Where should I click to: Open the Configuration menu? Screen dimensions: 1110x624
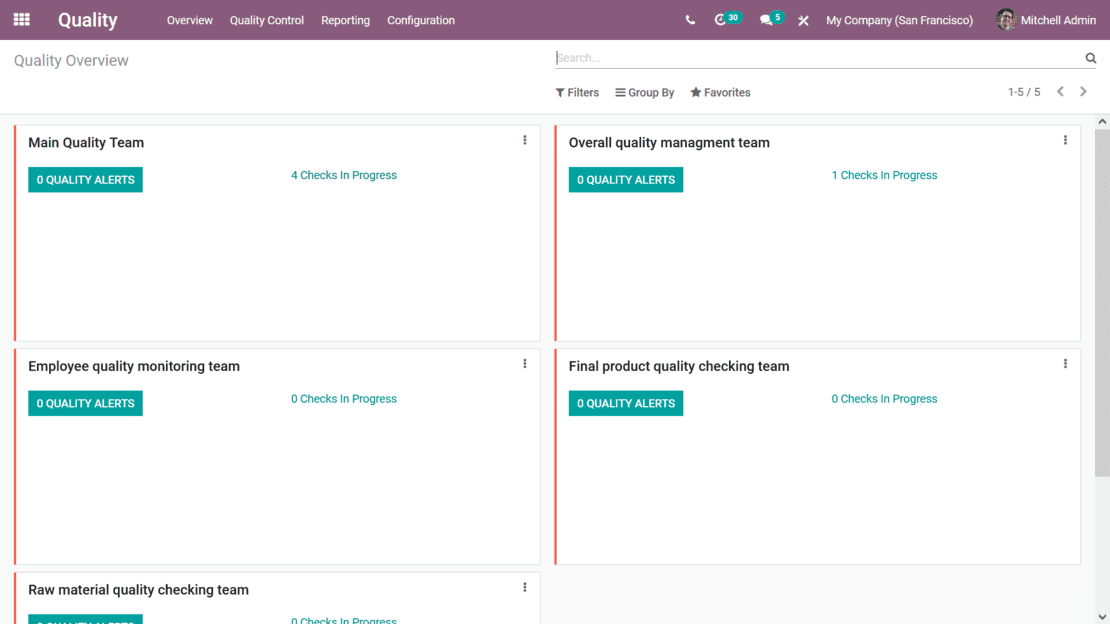421,20
